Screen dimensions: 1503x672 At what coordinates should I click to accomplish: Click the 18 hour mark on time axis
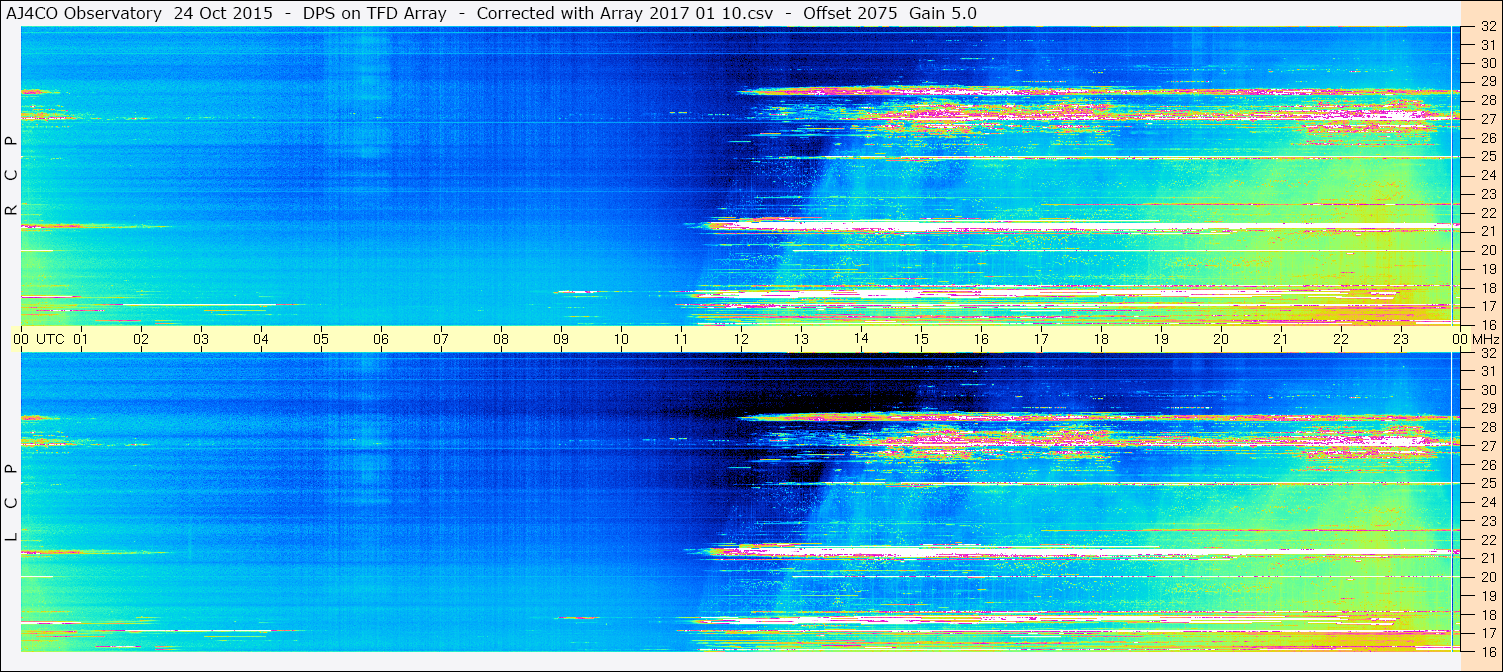pyautogui.click(x=1101, y=339)
